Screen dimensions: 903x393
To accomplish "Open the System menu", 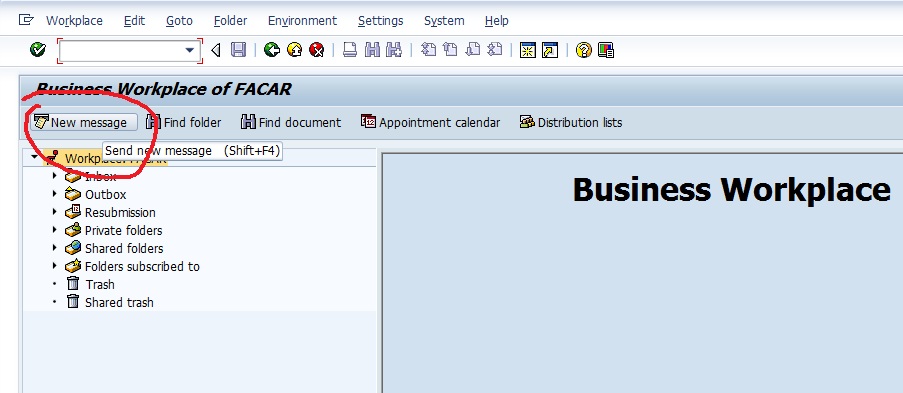I will pos(444,21).
